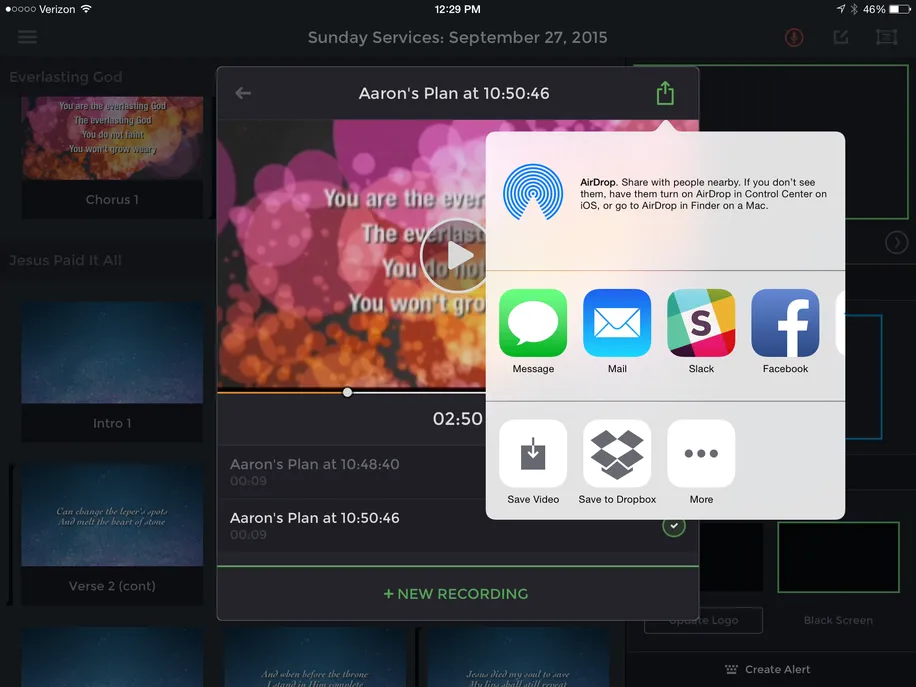Screen dimensions: 916x687
Task: Open the hamburger menu
Action: pyautogui.click(x=27, y=37)
